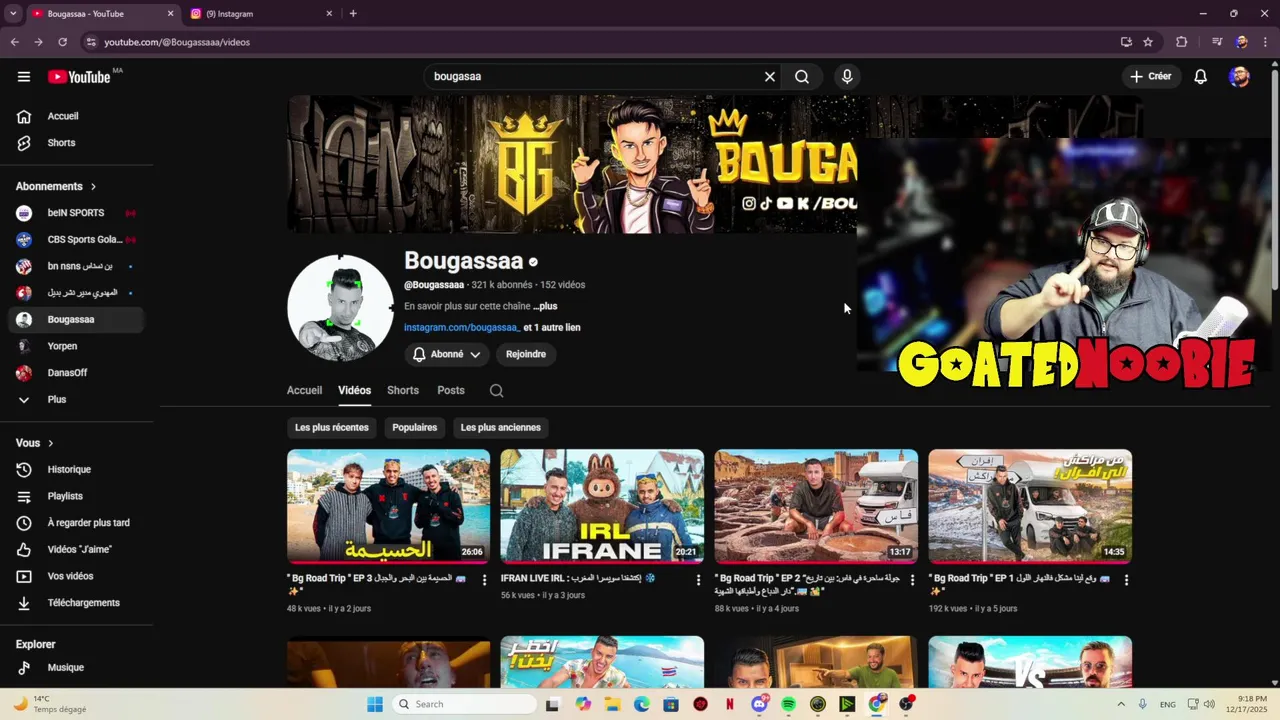This screenshot has height=720, width=1280.
Task: Open beIN SPORTS subscription channel
Action: pyautogui.click(x=77, y=213)
